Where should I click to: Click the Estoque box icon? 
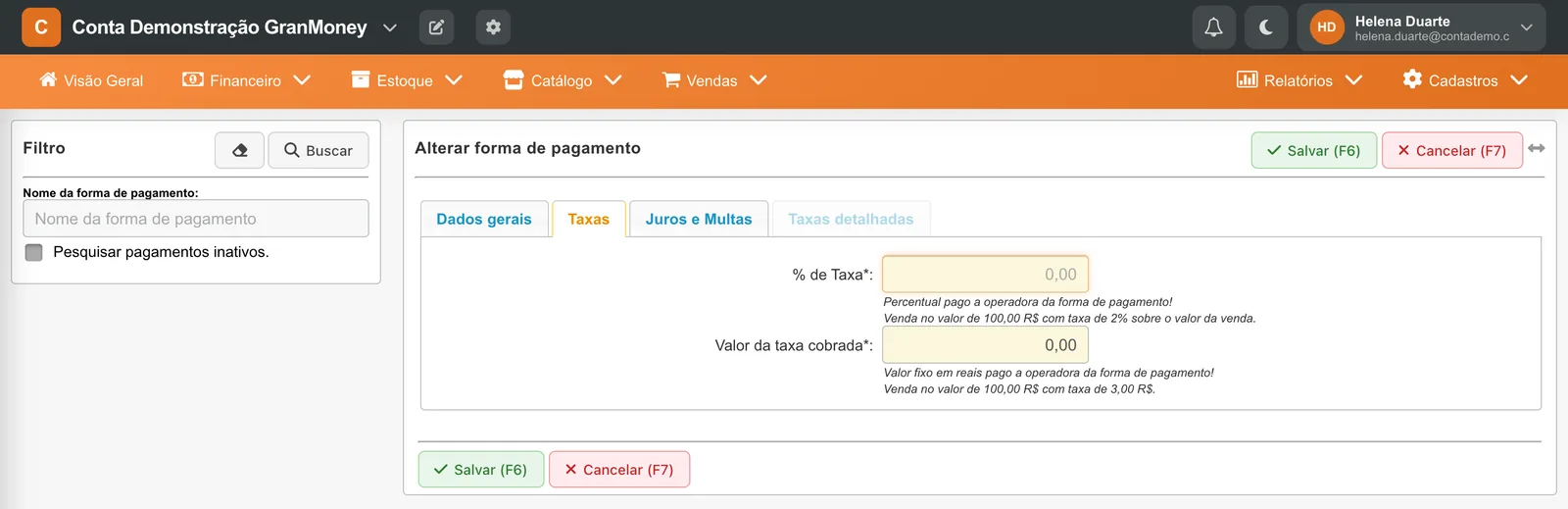[361, 79]
